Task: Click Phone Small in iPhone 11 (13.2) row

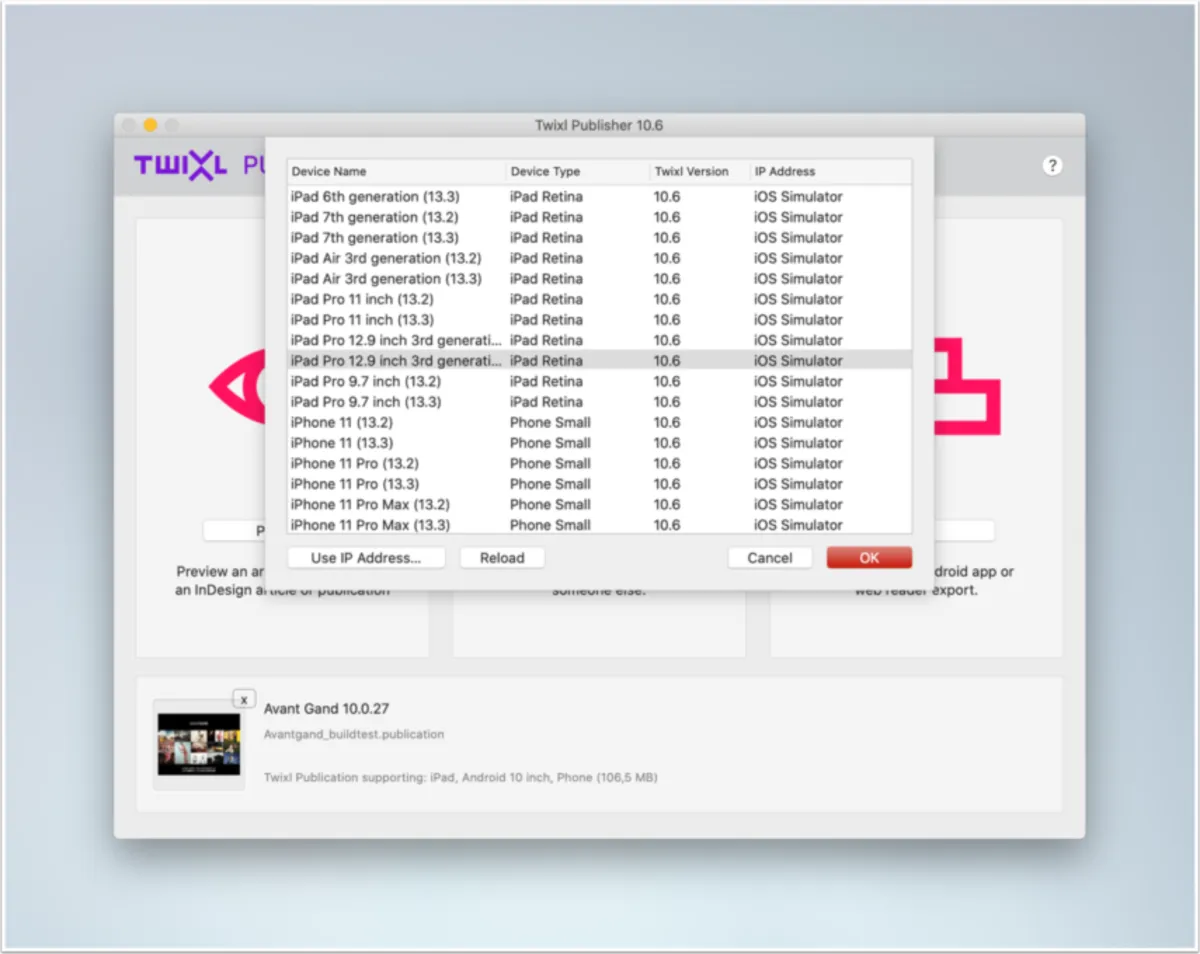Action: coord(550,422)
